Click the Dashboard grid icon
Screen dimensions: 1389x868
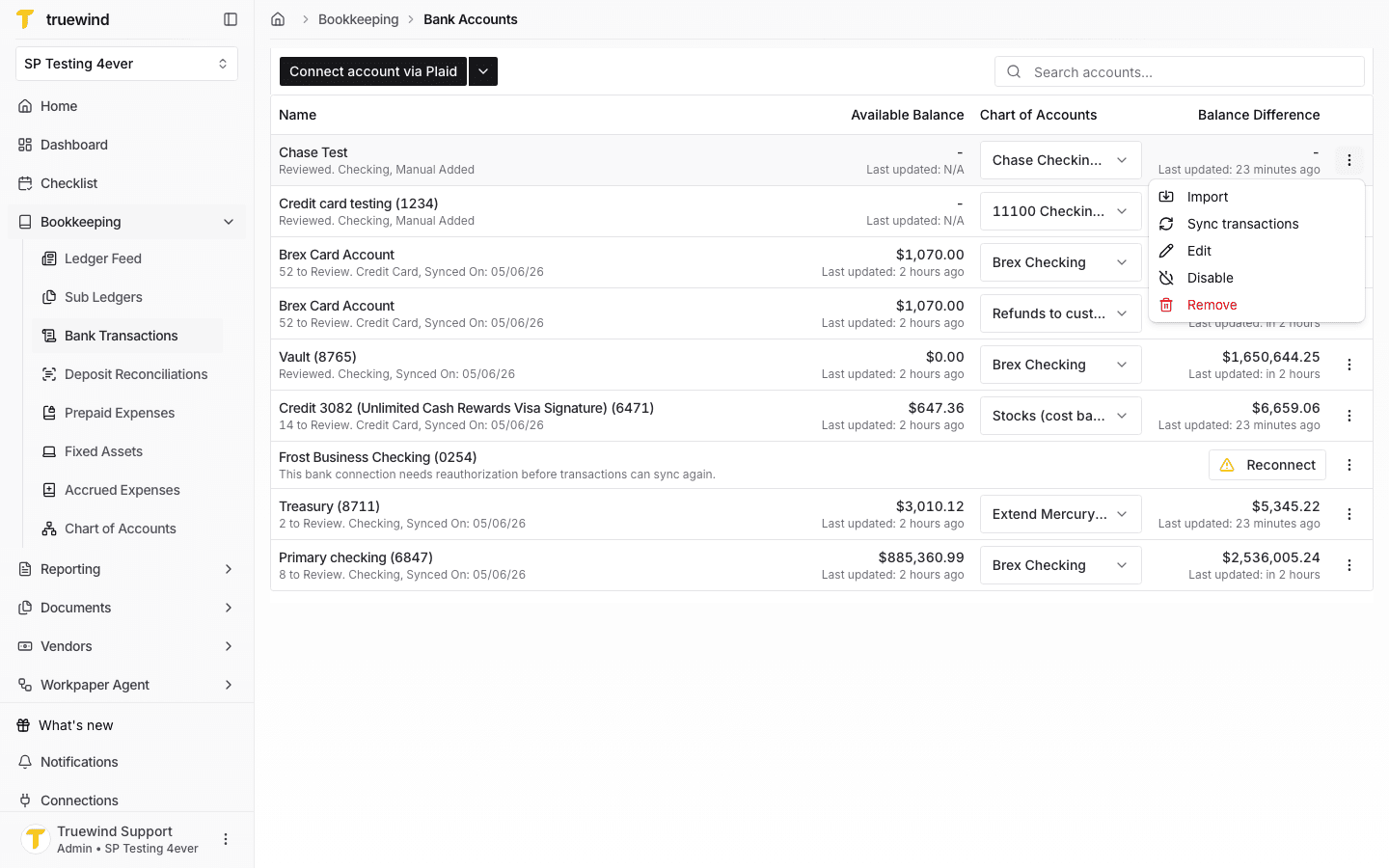[25, 145]
